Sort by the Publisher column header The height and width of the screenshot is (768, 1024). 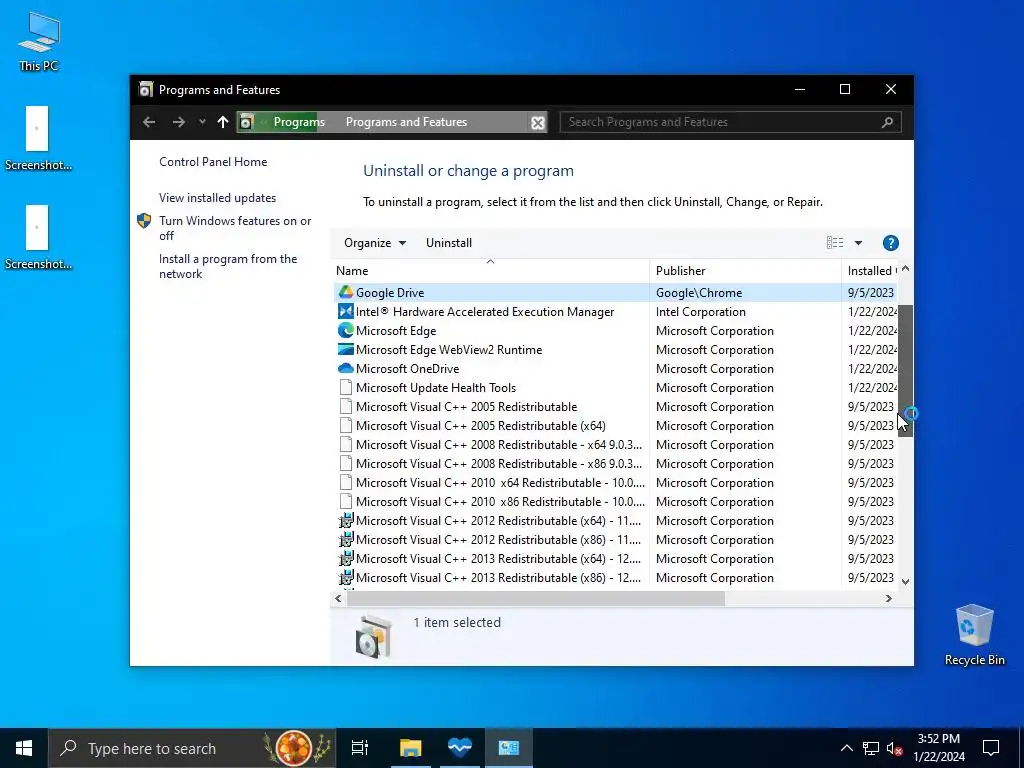coord(745,270)
